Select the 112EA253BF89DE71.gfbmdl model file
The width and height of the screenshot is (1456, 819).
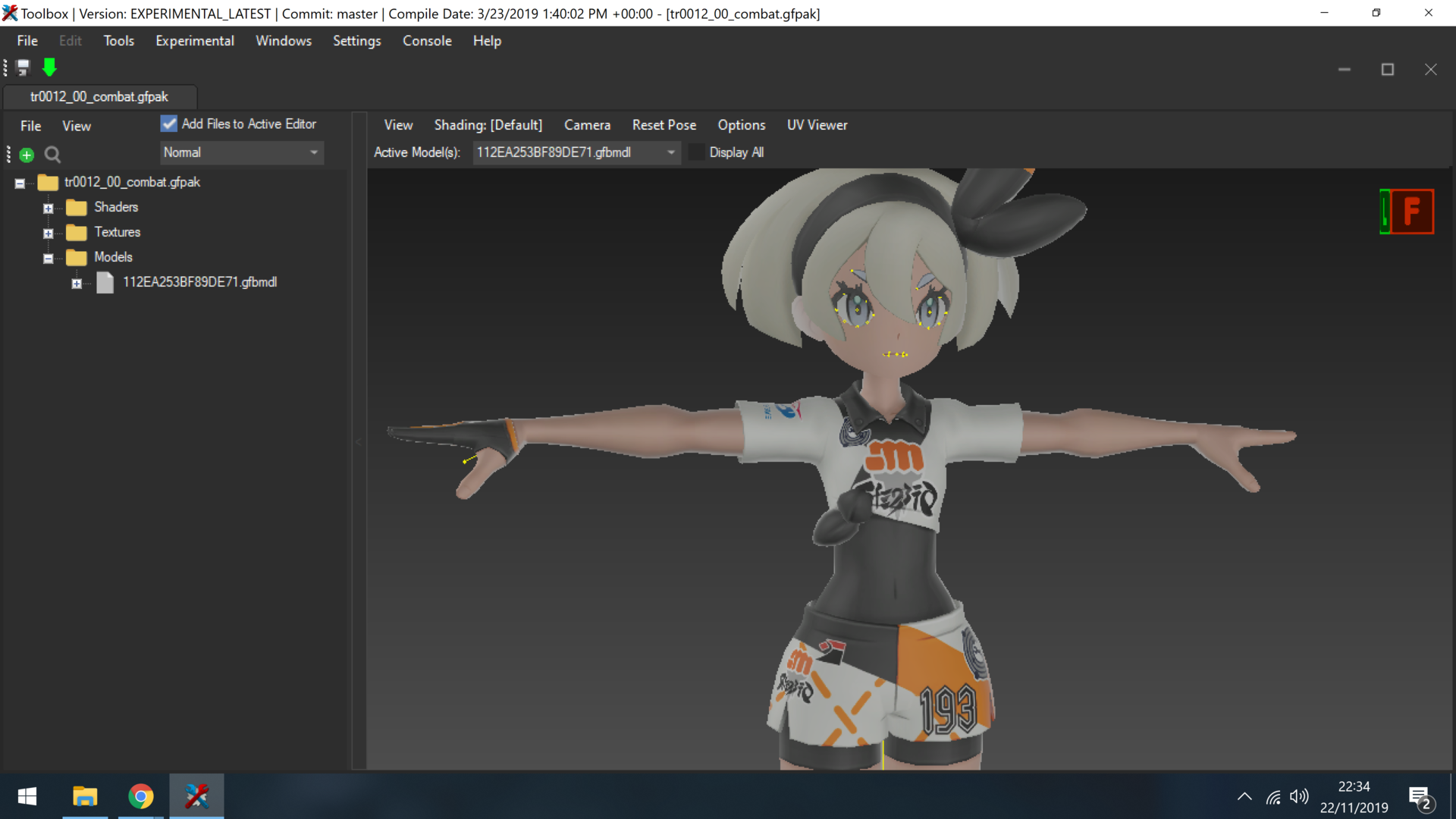tap(200, 282)
